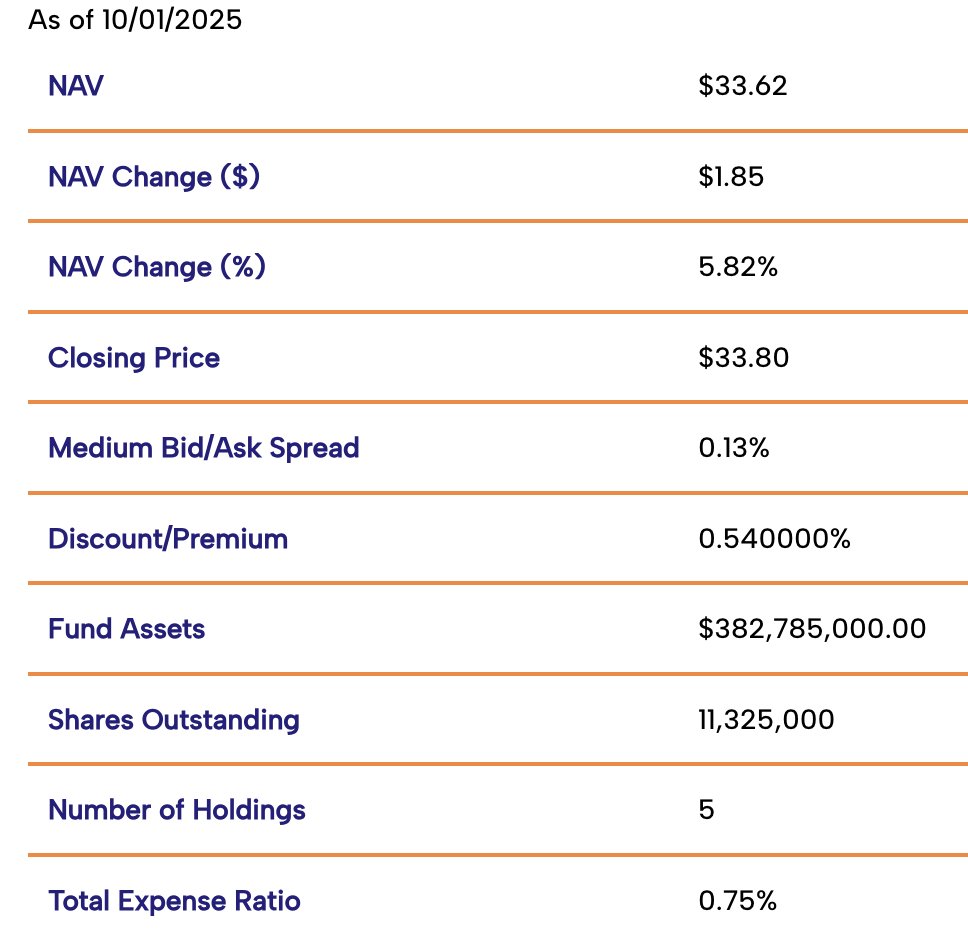The image size is (968, 936).
Task: Click the Fund Assets label
Action: pos(127,629)
